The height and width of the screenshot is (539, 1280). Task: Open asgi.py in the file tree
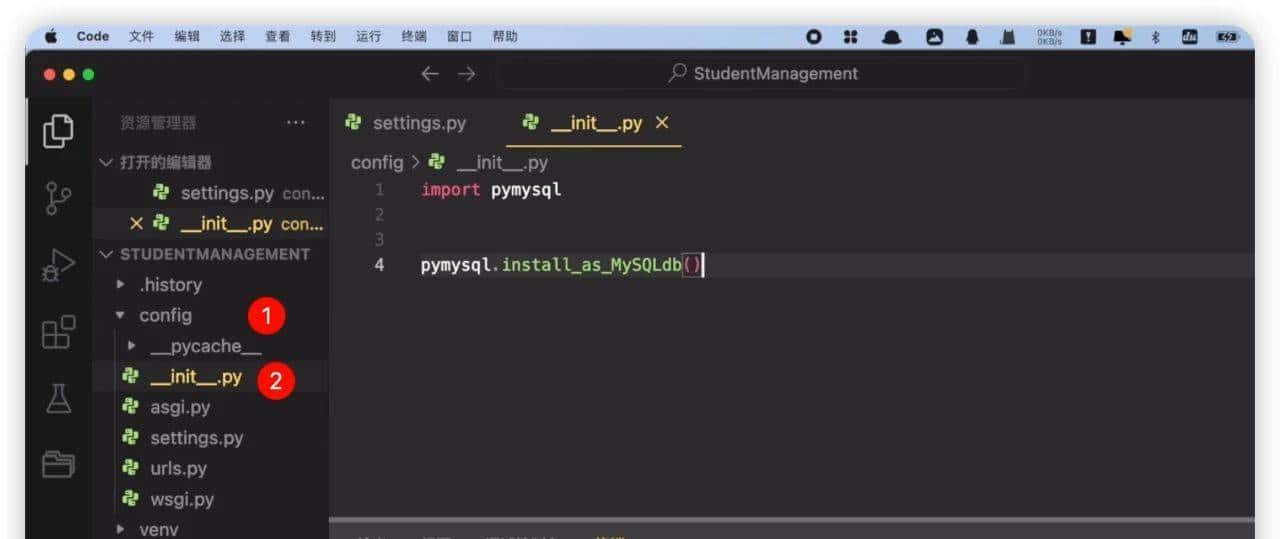211,407
